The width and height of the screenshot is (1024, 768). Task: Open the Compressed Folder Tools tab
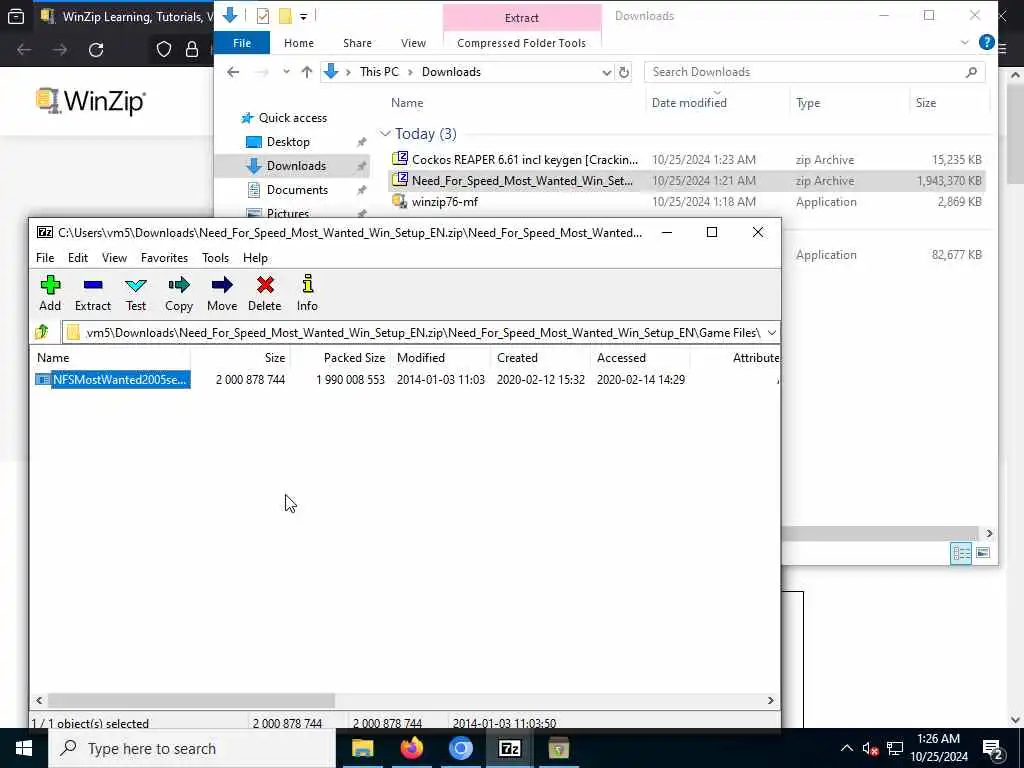click(x=521, y=42)
